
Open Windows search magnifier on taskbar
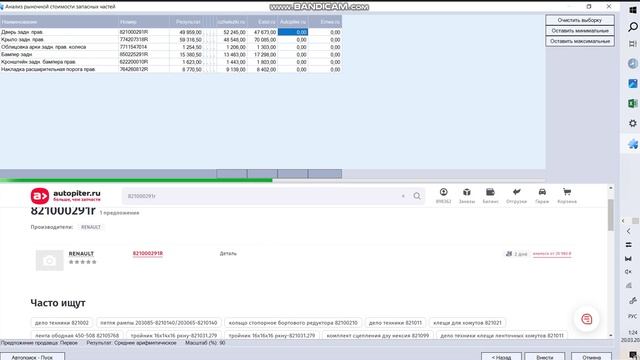(633, 27)
